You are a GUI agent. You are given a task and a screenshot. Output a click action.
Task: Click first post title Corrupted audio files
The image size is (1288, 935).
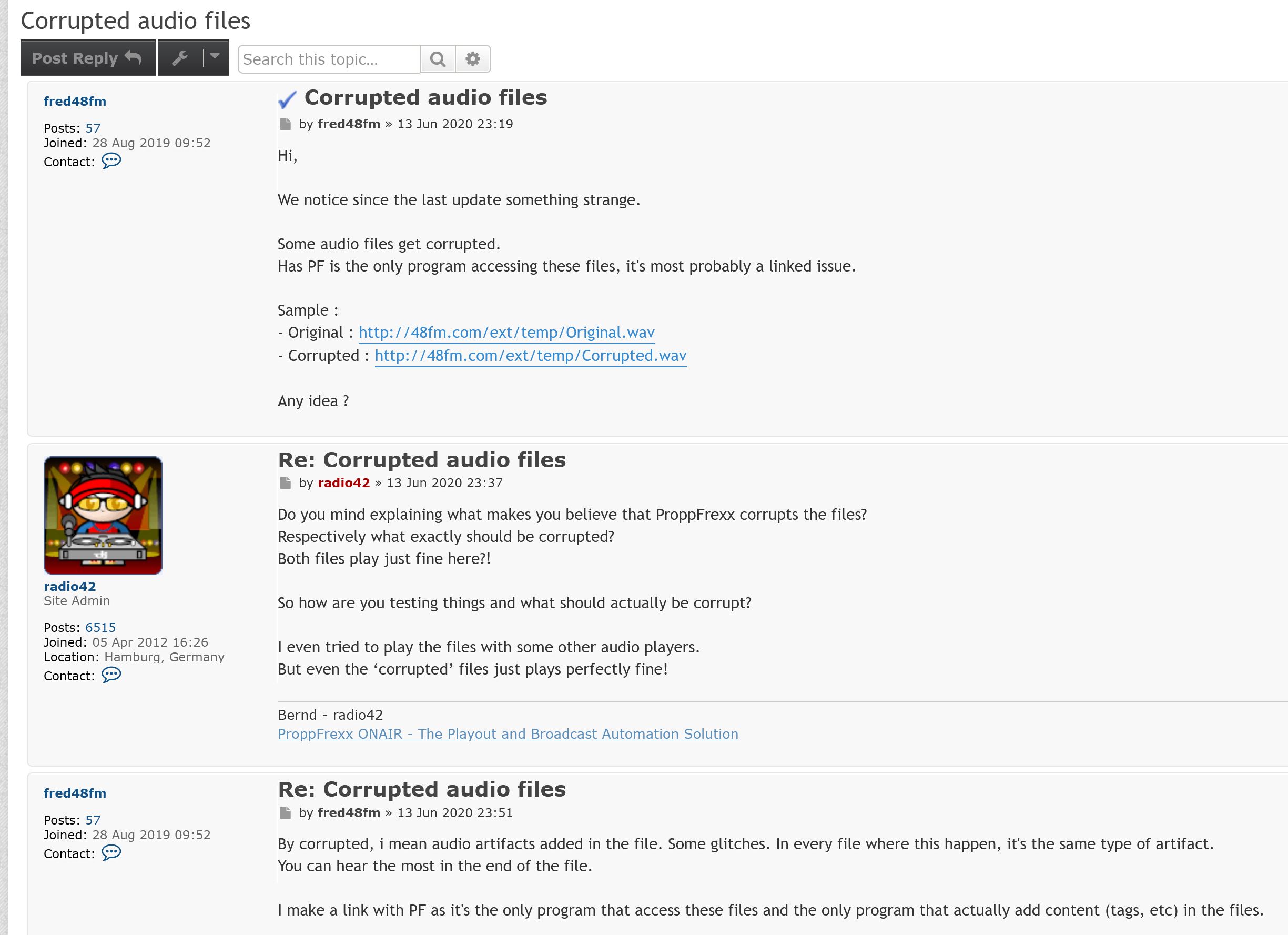click(425, 98)
